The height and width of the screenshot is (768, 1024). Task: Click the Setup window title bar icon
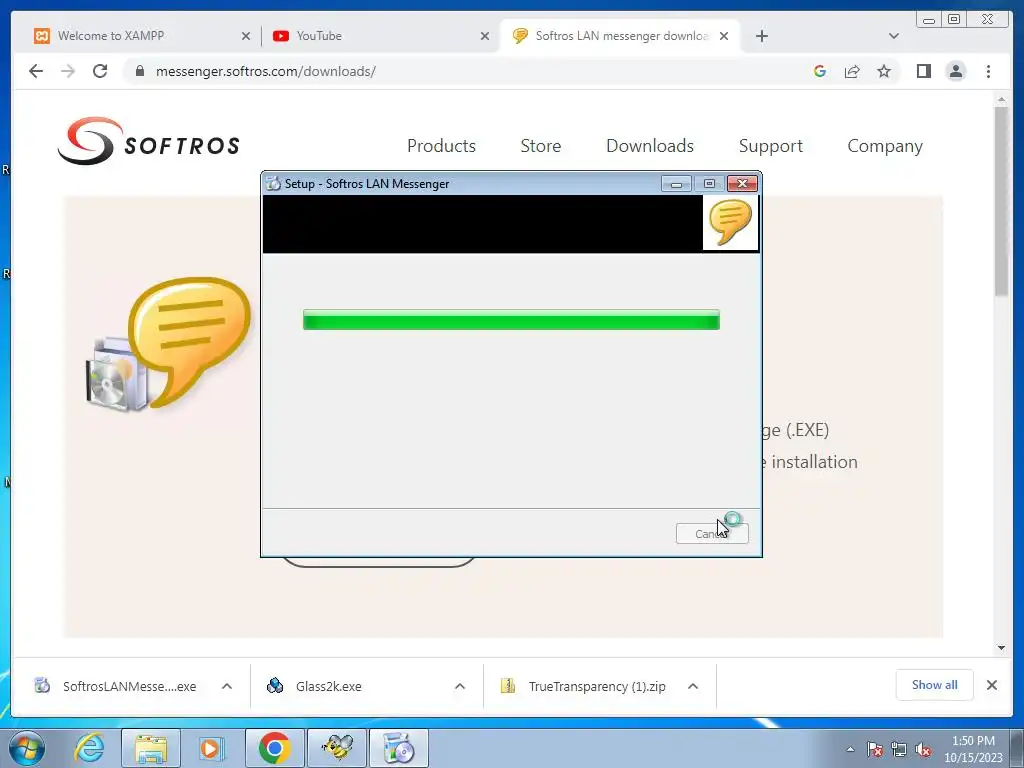pyautogui.click(x=274, y=184)
